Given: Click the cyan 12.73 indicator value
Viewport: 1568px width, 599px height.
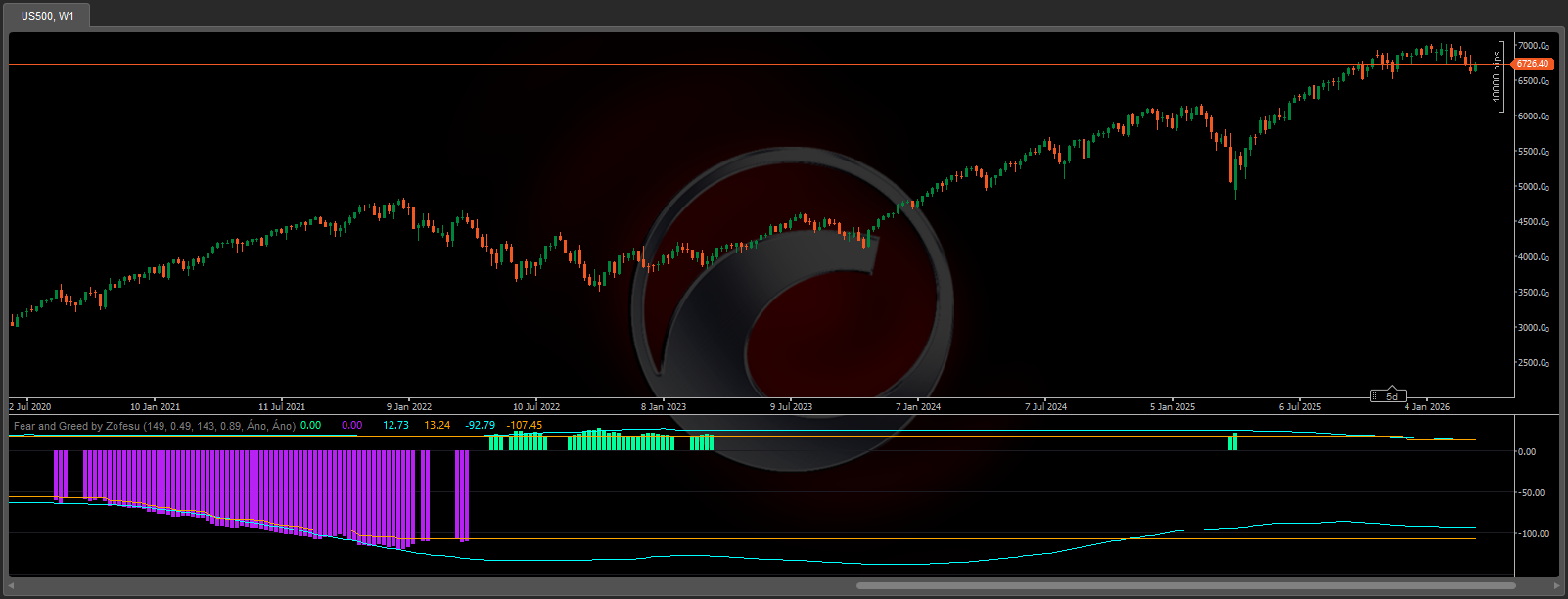Looking at the screenshot, I should (395, 426).
